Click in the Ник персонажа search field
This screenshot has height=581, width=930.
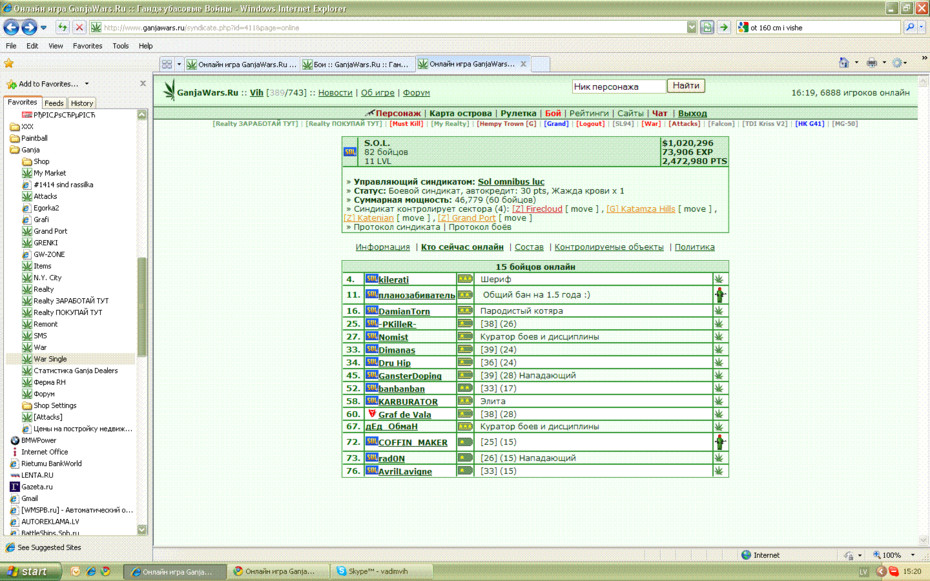click(x=619, y=87)
